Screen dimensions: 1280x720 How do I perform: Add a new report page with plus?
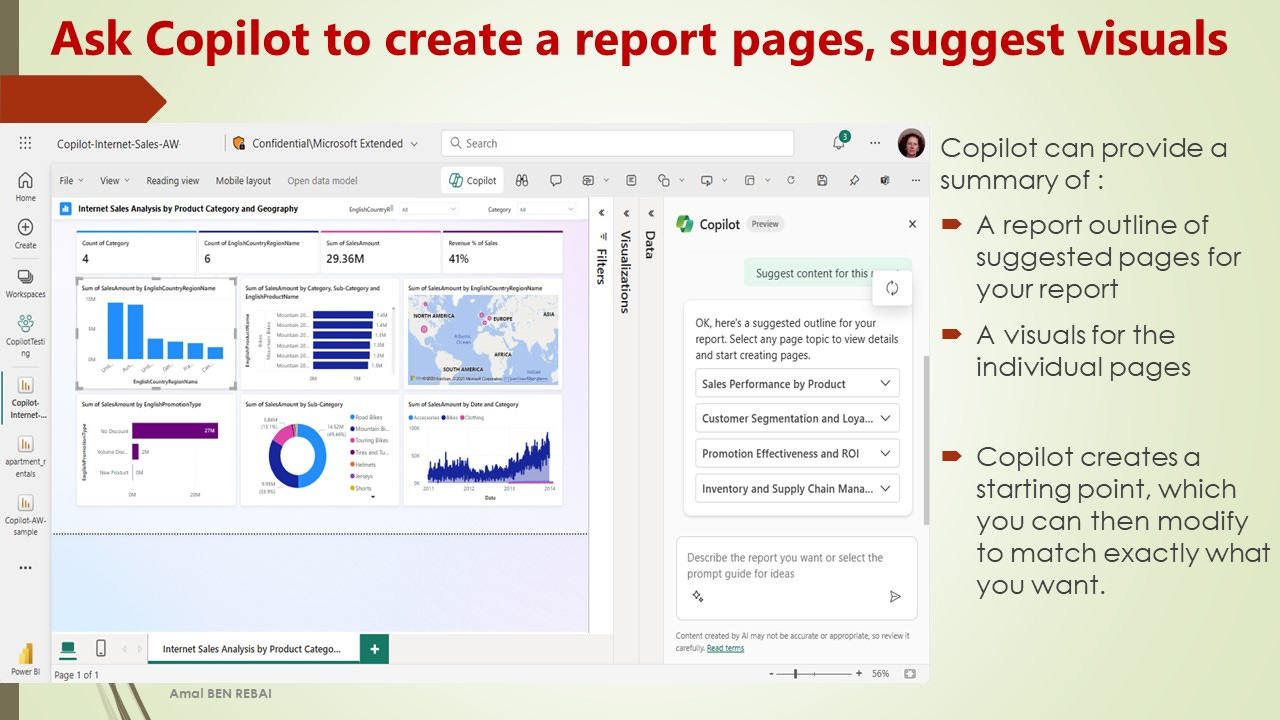374,649
